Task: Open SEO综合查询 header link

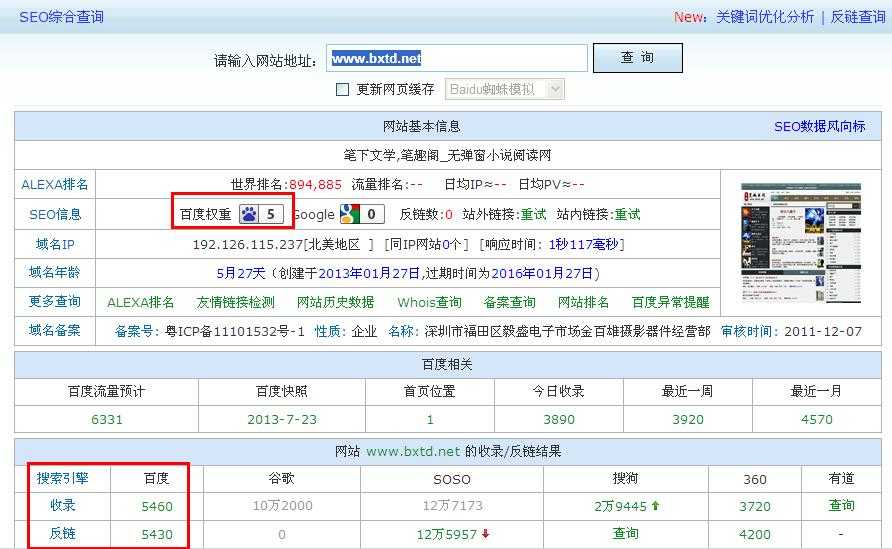Action: click(61, 17)
